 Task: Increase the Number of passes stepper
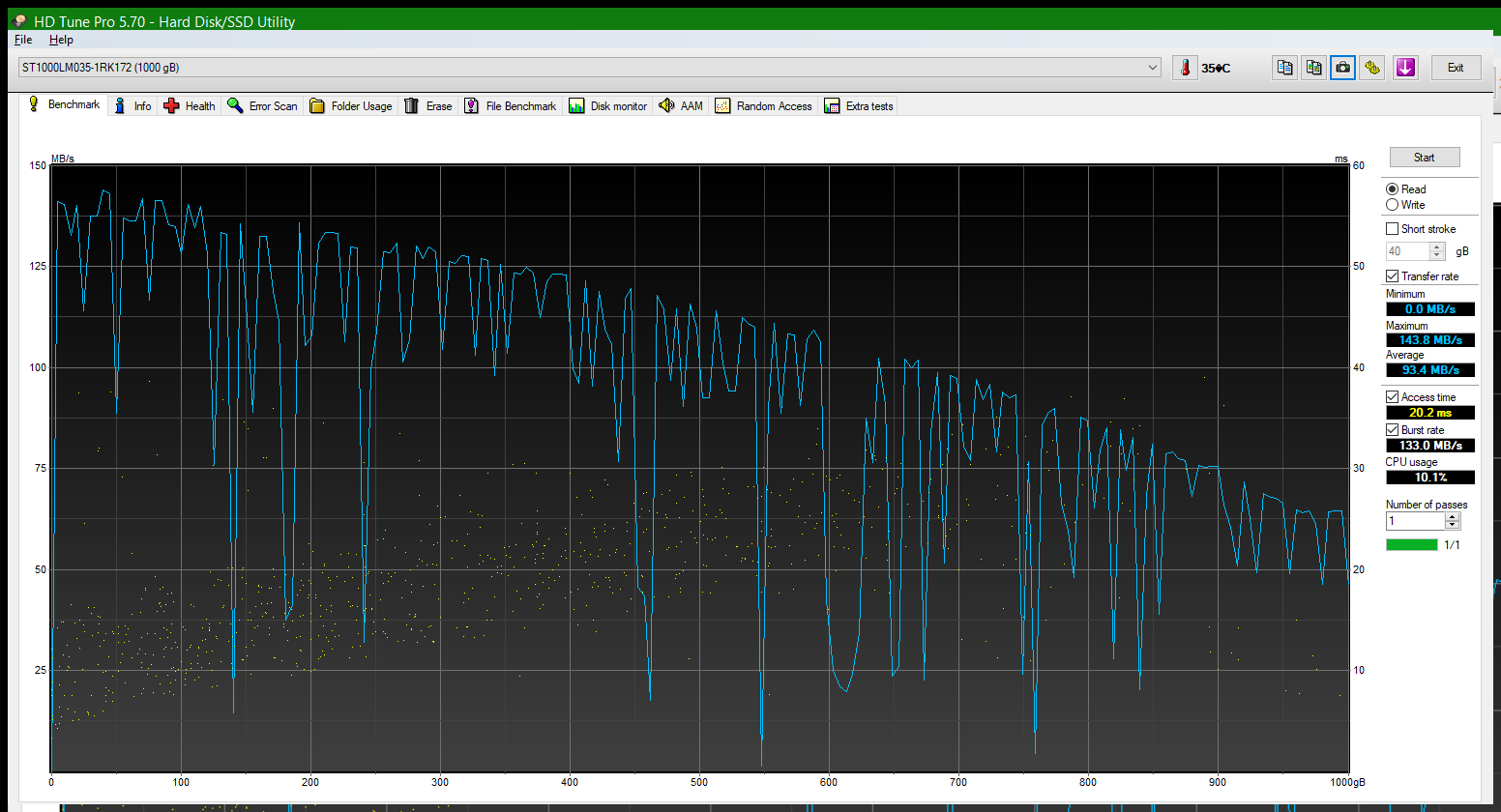pyautogui.click(x=1452, y=517)
